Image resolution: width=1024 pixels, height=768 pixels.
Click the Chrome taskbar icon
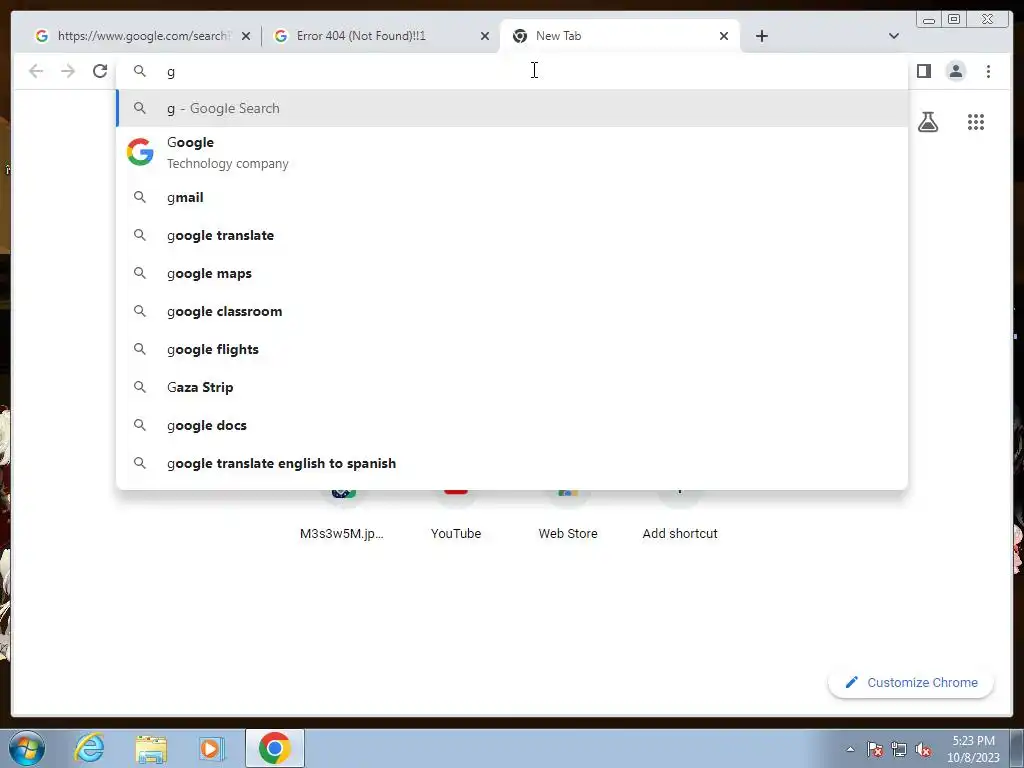click(x=275, y=748)
